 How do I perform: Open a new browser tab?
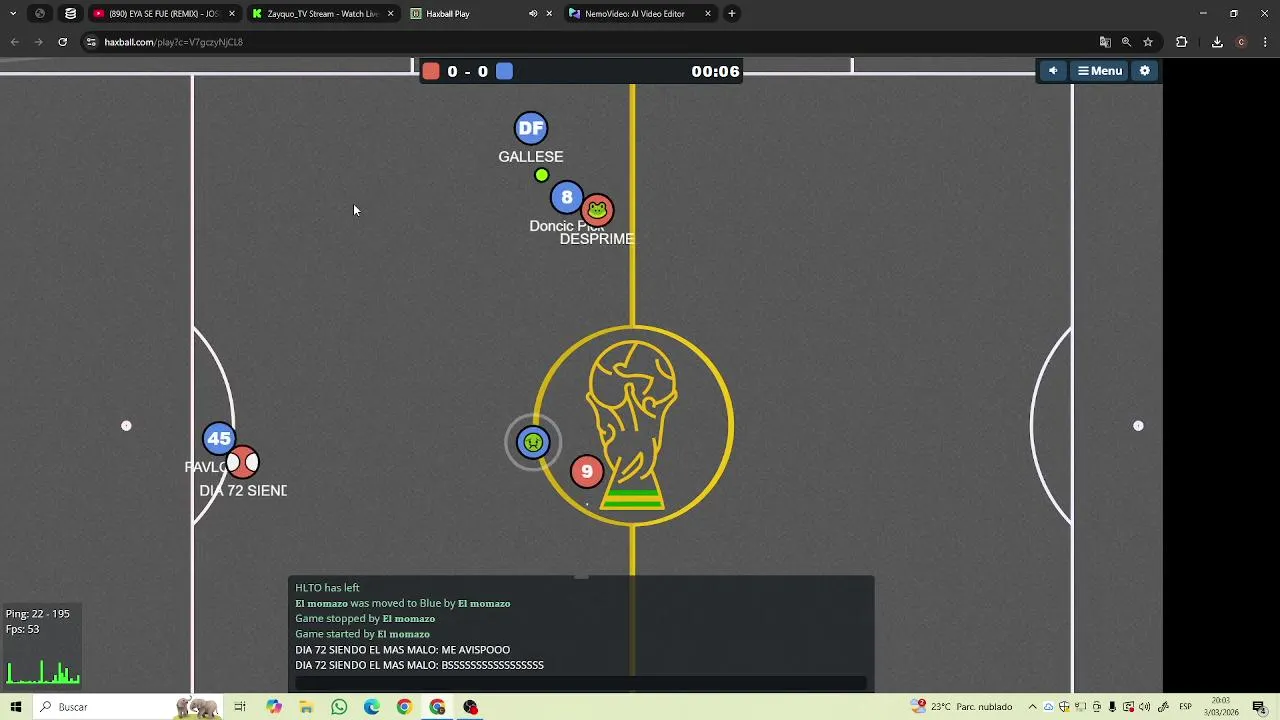732,14
